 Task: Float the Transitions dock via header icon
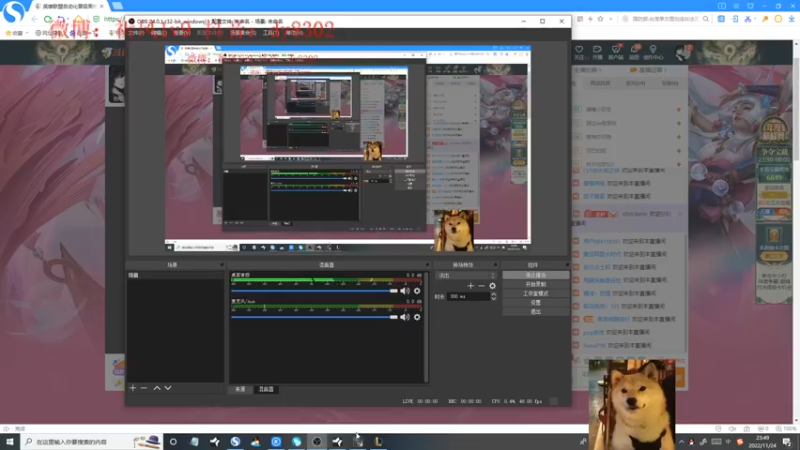[x=495, y=265]
